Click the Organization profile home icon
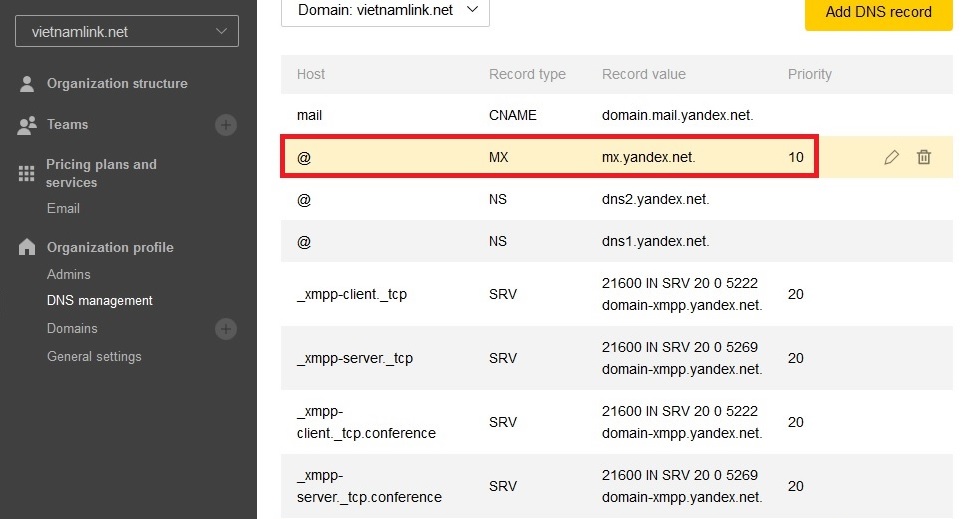The height and width of the screenshot is (519, 969). point(27,247)
